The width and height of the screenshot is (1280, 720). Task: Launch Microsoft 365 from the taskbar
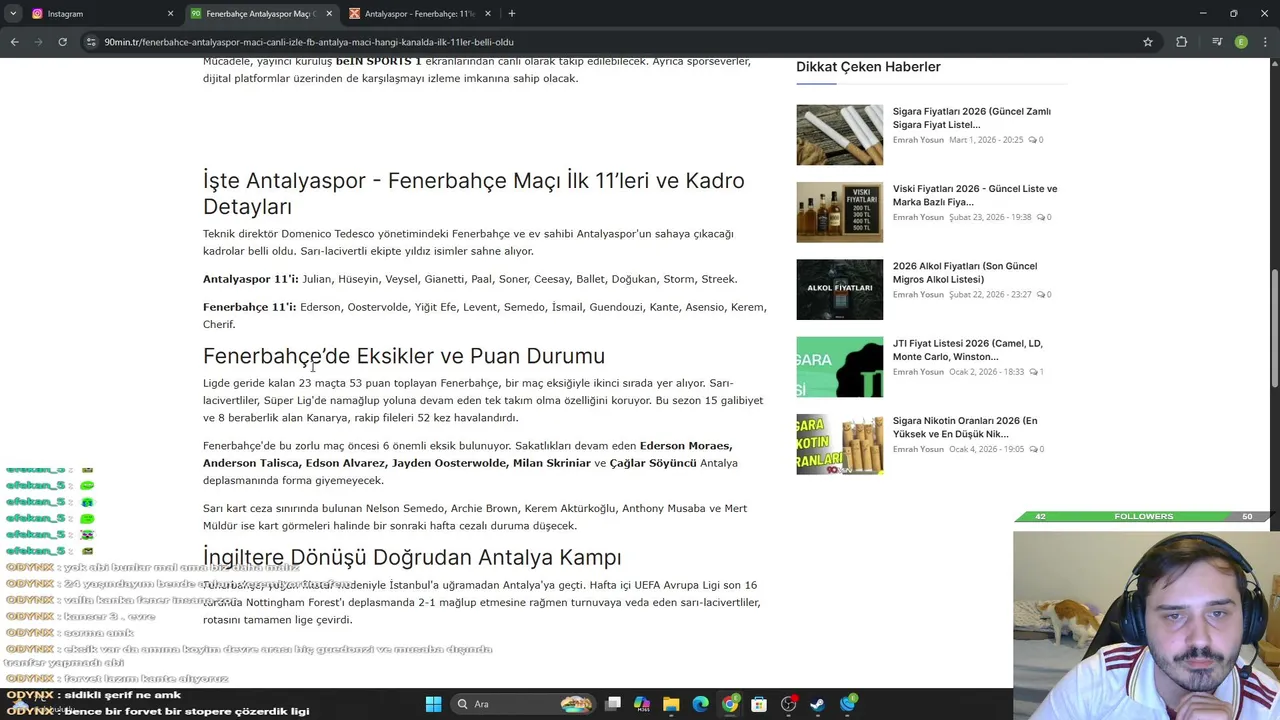pos(642,704)
